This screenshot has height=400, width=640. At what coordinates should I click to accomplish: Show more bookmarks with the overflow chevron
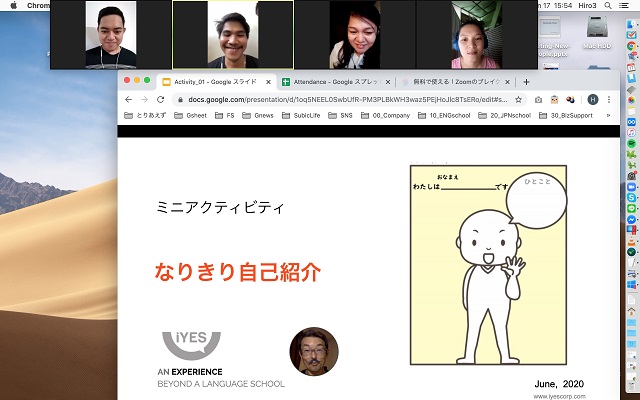click(608, 116)
